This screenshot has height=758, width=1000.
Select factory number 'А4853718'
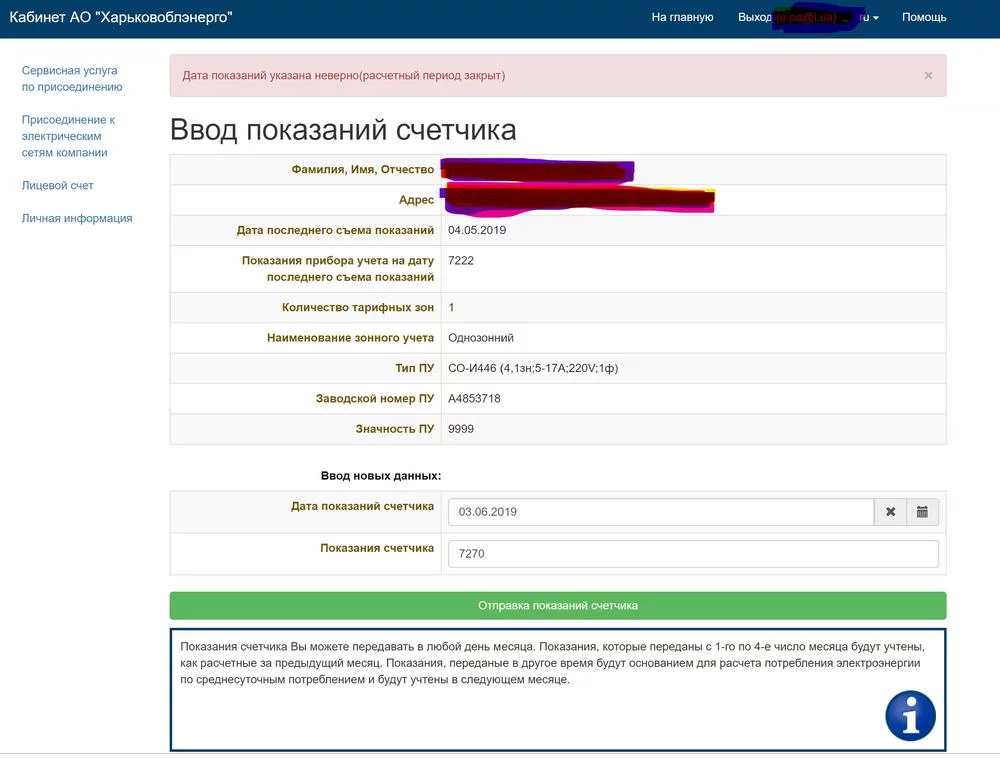tap(474, 398)
